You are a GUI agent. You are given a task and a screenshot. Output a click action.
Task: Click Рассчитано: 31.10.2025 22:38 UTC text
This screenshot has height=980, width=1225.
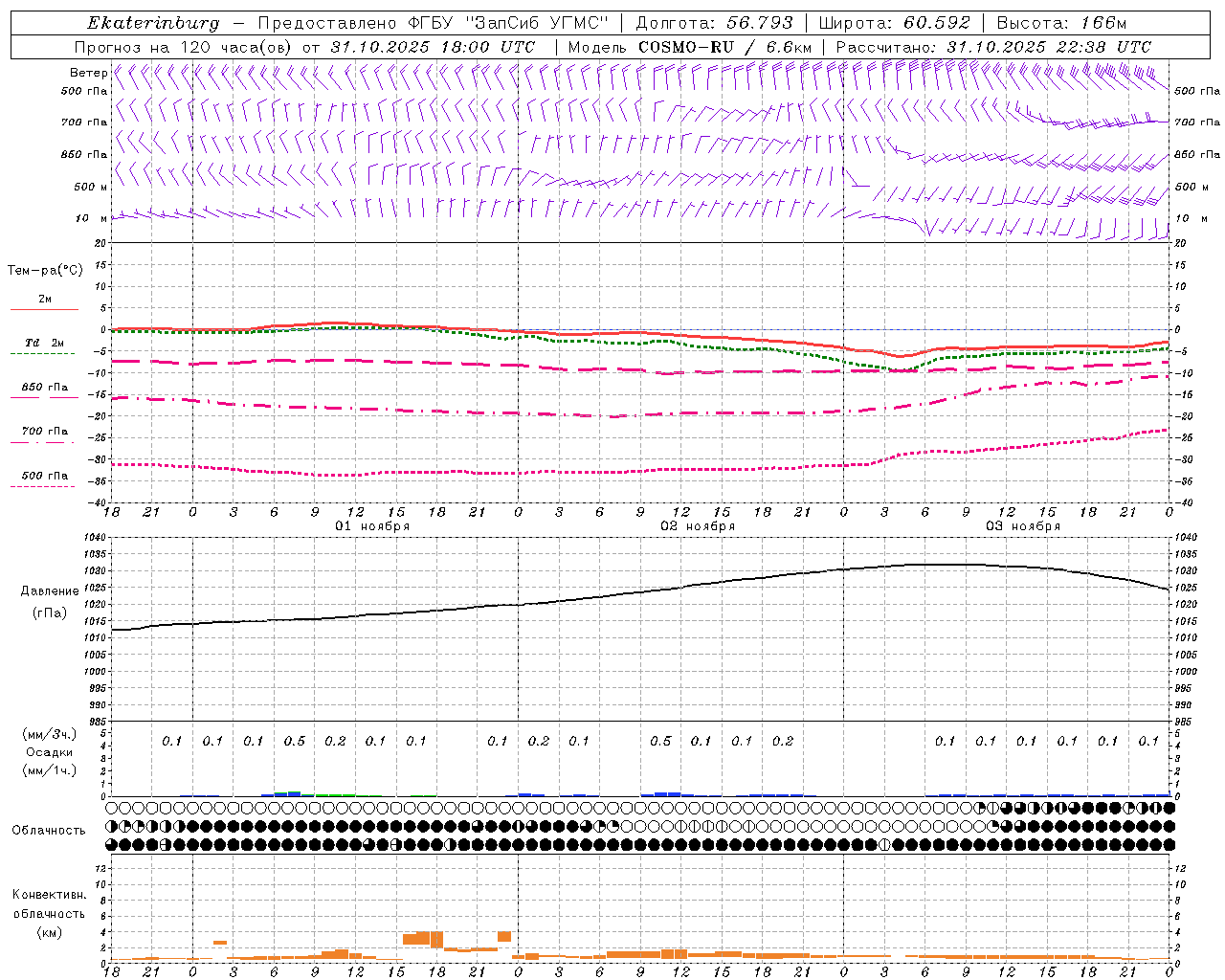click(993, 47)
